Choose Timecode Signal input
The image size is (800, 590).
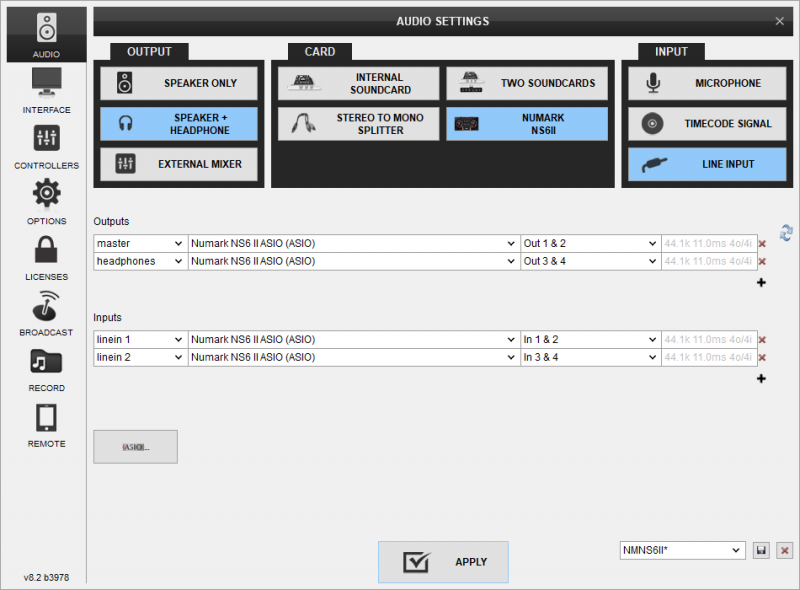707,124
